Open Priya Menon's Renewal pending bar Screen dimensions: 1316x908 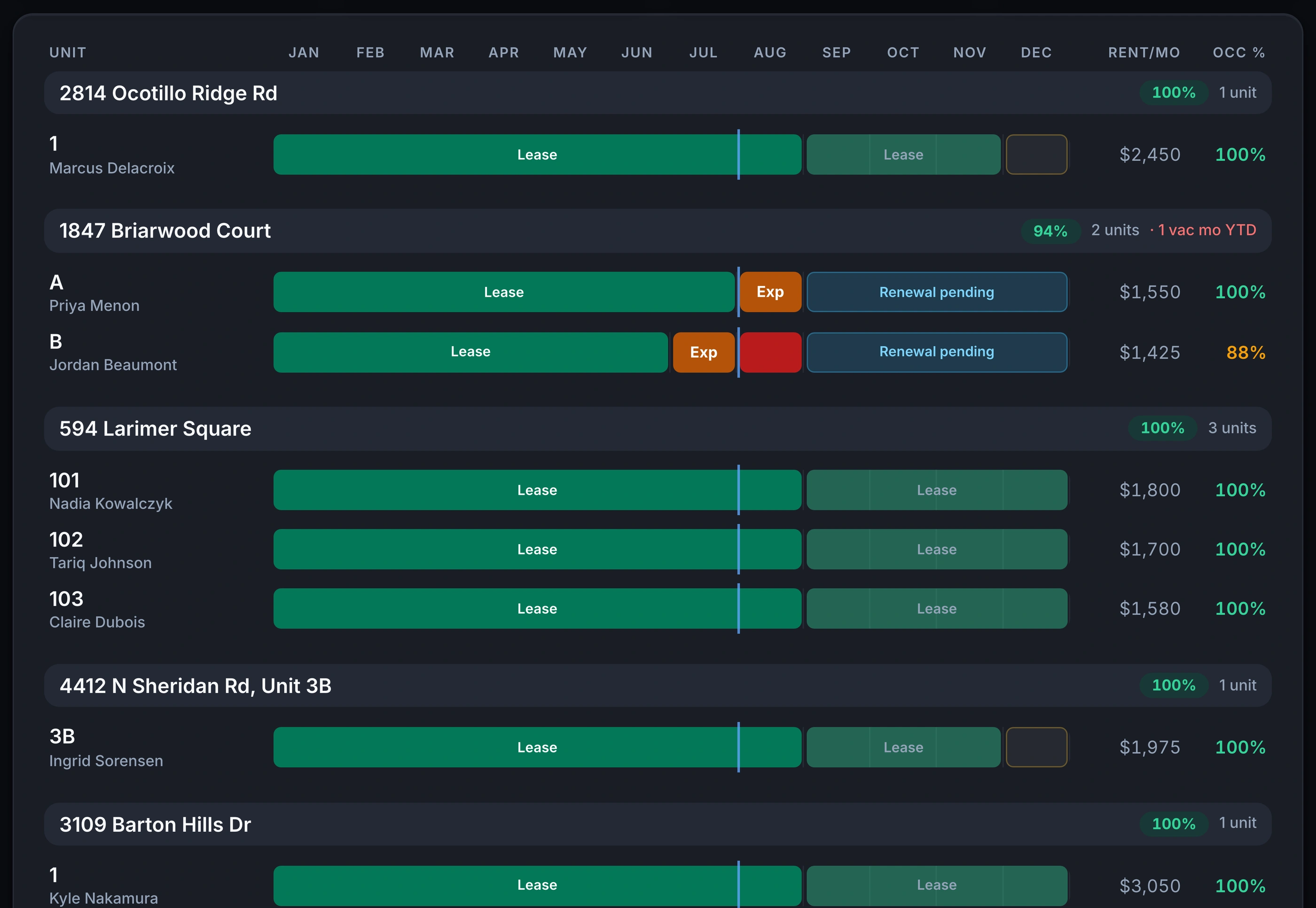pos(937,292)
